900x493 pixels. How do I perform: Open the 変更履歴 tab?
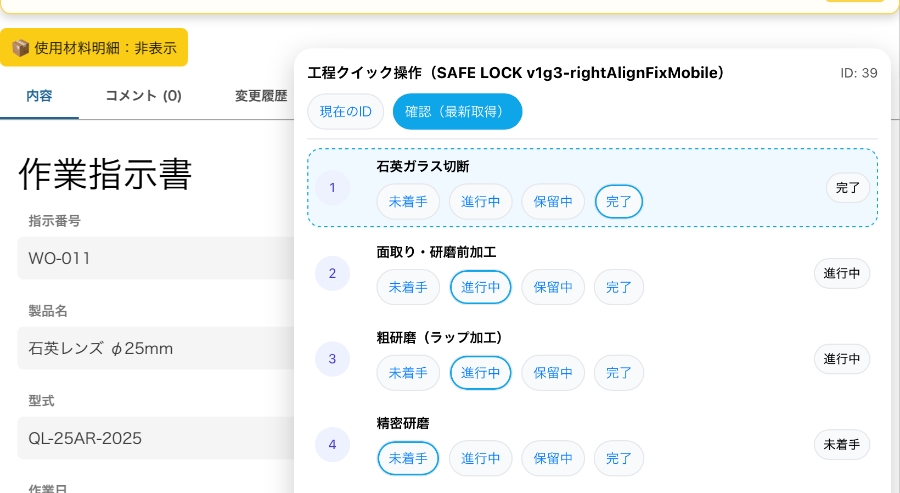click(x=261, y=96)
